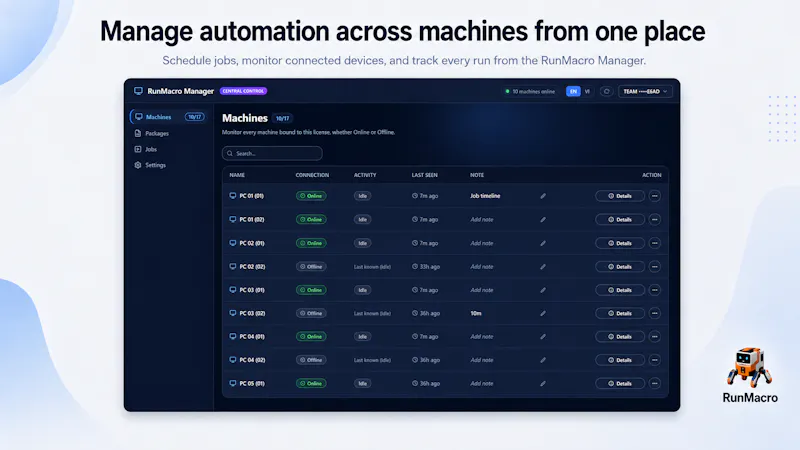Image resolution: width=800 pixels, height=450 pixels.
Task: Open Jobs in the sidebar
Action: pos(145,149)
